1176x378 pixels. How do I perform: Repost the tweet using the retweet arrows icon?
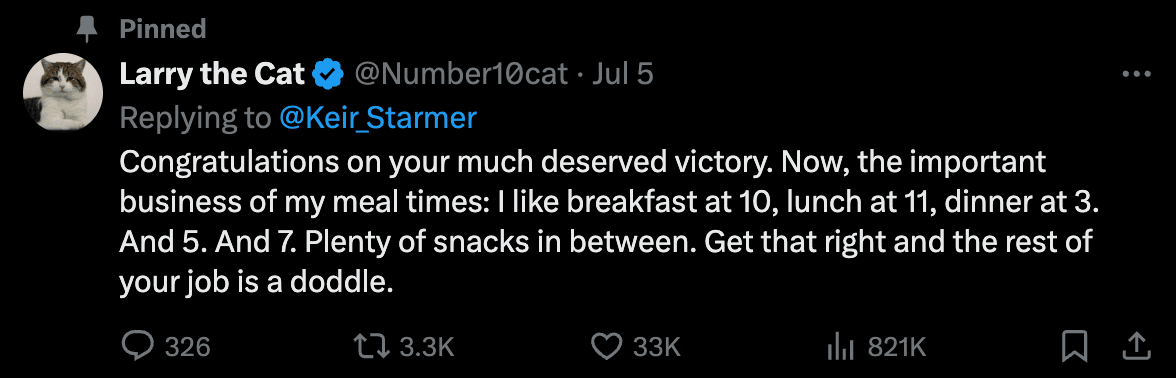370,346
